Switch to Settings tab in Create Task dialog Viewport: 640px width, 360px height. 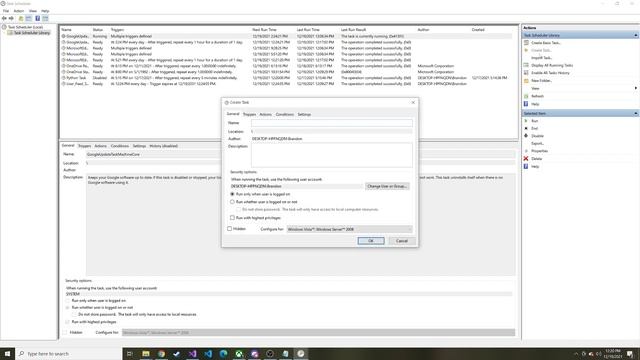click(x=304, y=114)
